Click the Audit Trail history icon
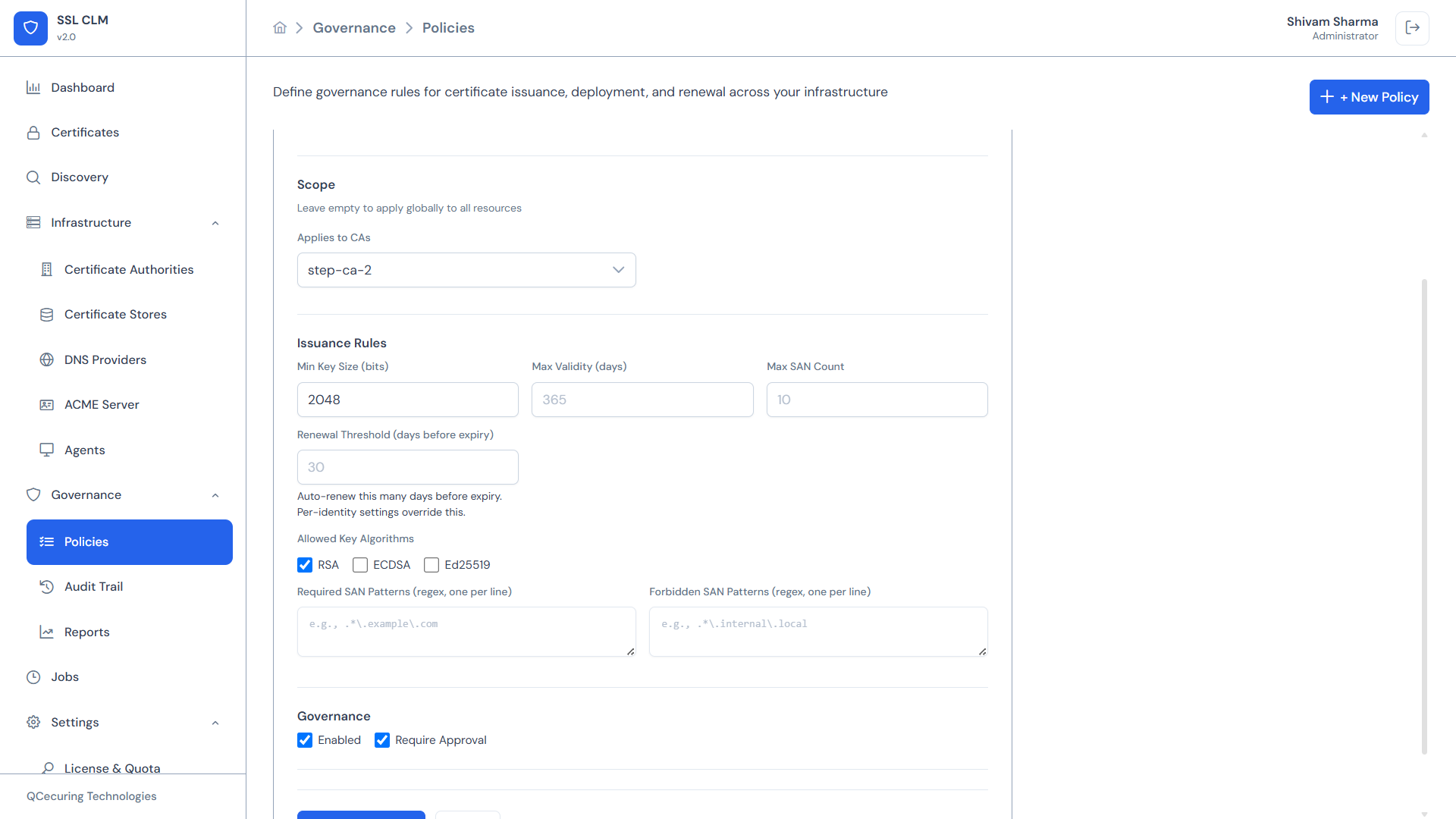This screenshot has height=819, width=1456. 47,587
